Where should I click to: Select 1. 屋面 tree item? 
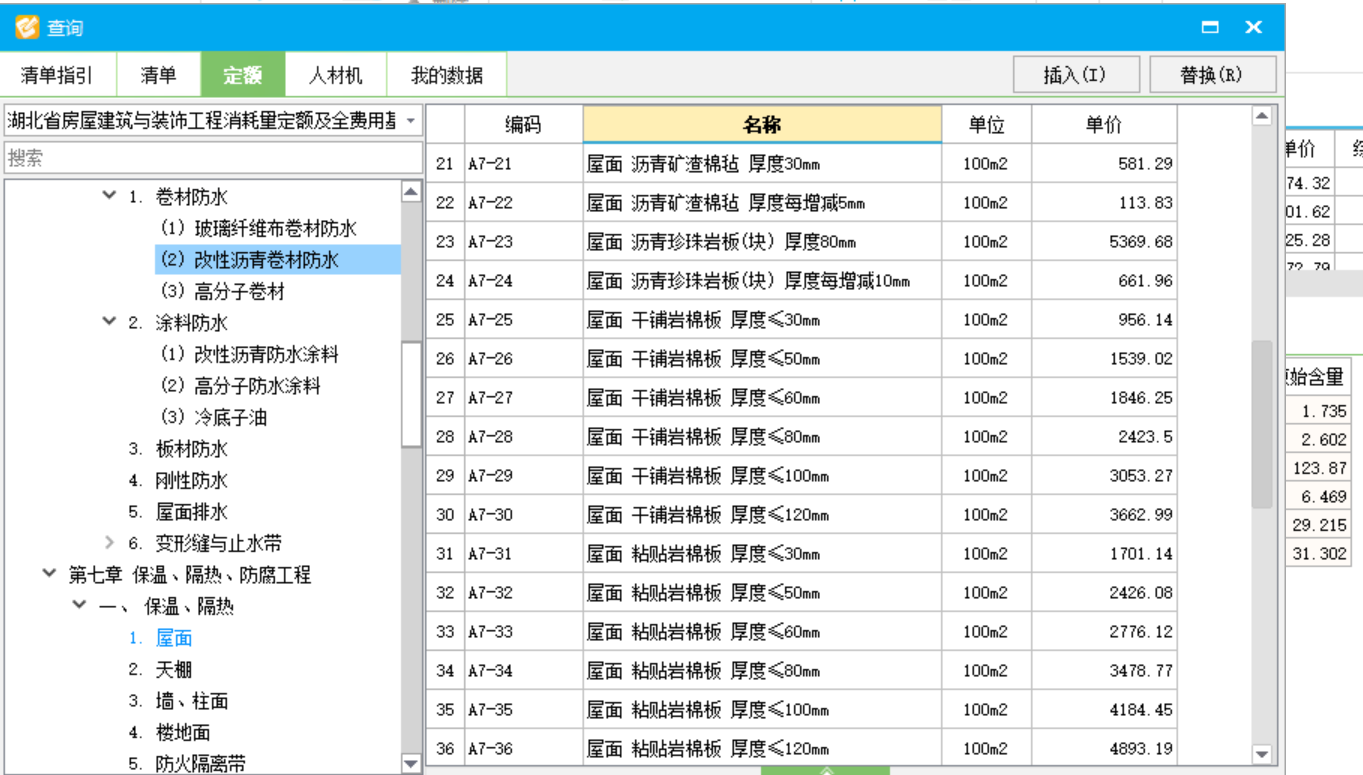point(160,638)
